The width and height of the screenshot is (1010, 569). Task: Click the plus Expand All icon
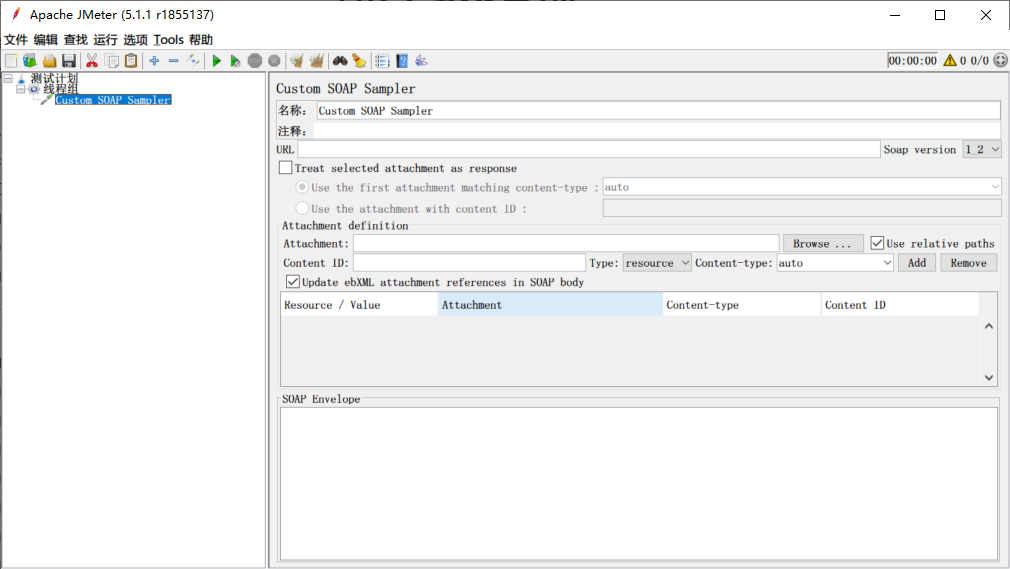(x=154, y=61)
